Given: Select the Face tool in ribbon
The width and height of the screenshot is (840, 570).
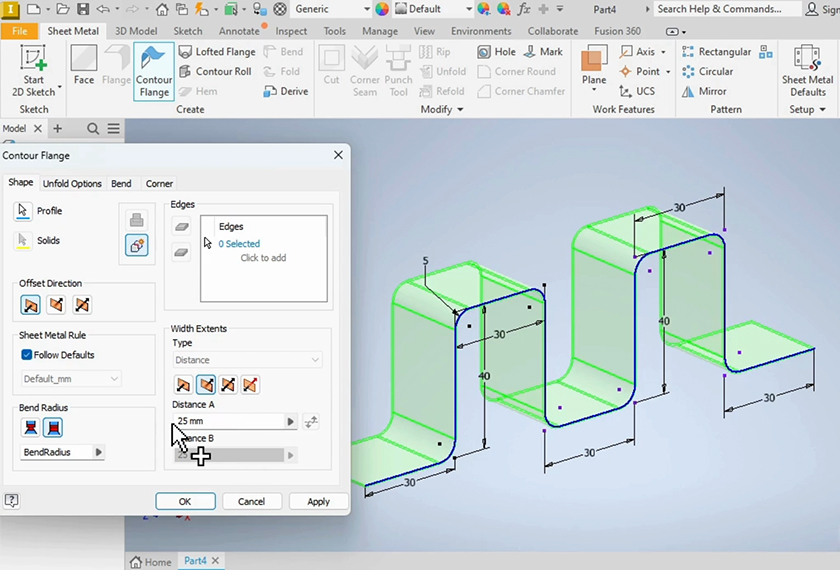Looking at the screenshot, I should click(x=84, y=66).
